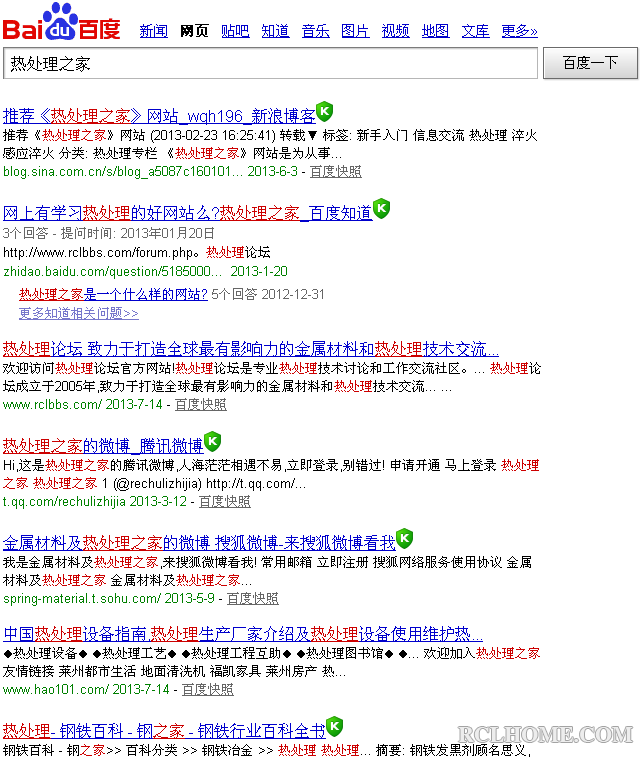Switch to 视频 category
Viewport: 641px width, 759px height.
(x=396, y=31)
